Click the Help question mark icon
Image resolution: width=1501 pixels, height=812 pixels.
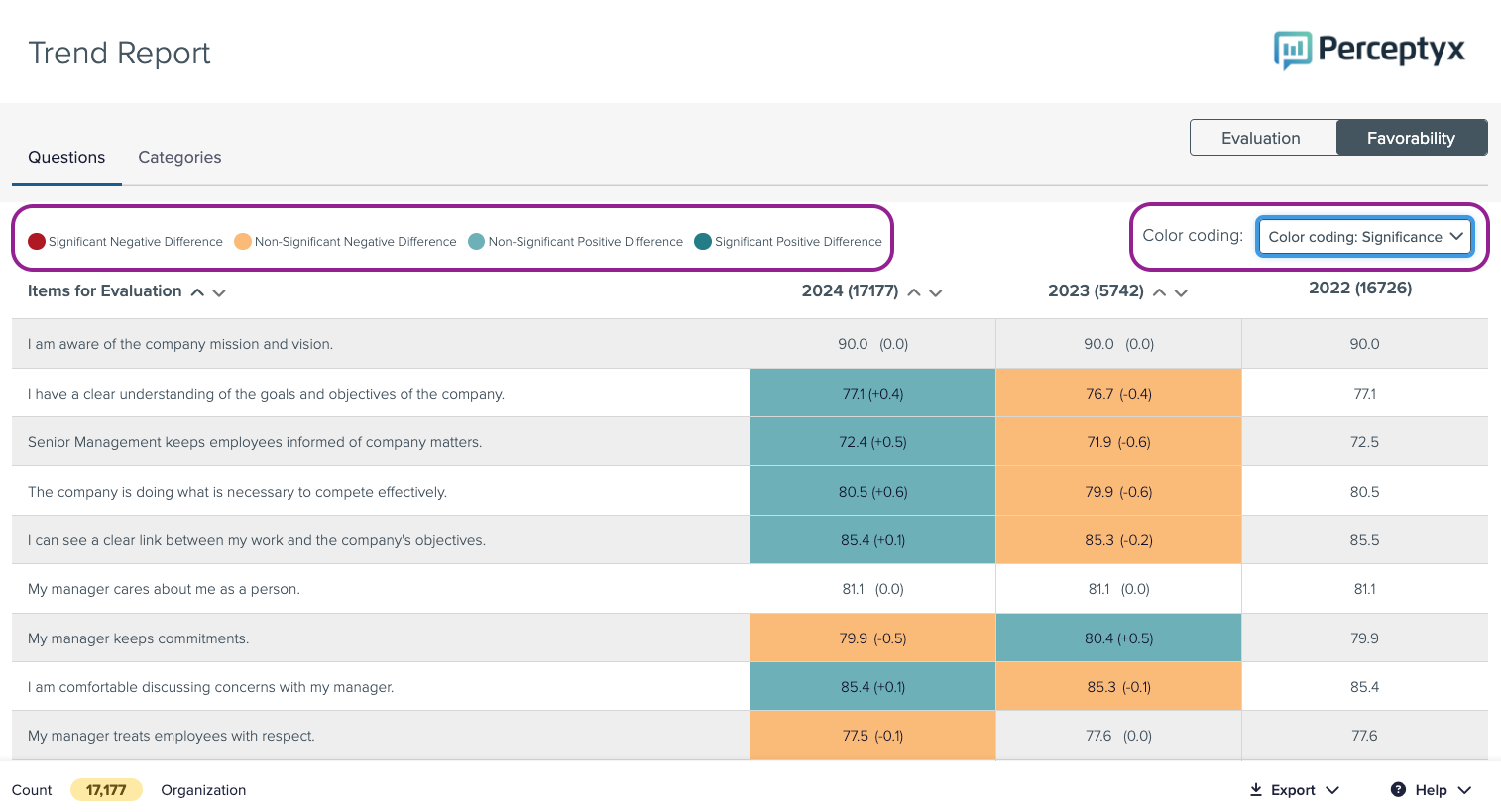pos(1398,789)
